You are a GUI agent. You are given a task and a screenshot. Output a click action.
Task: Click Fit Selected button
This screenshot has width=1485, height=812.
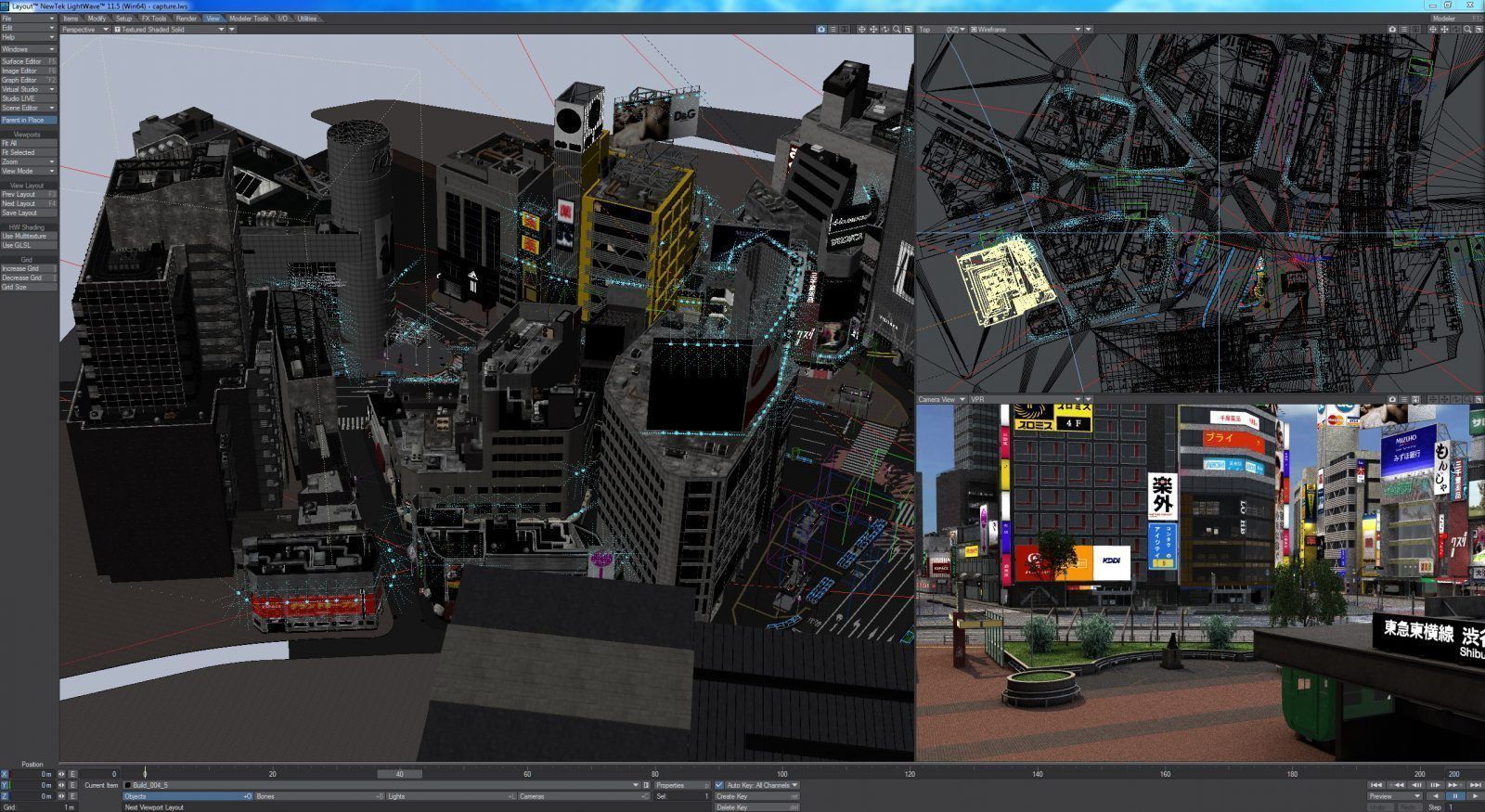[x=29, y=152]
